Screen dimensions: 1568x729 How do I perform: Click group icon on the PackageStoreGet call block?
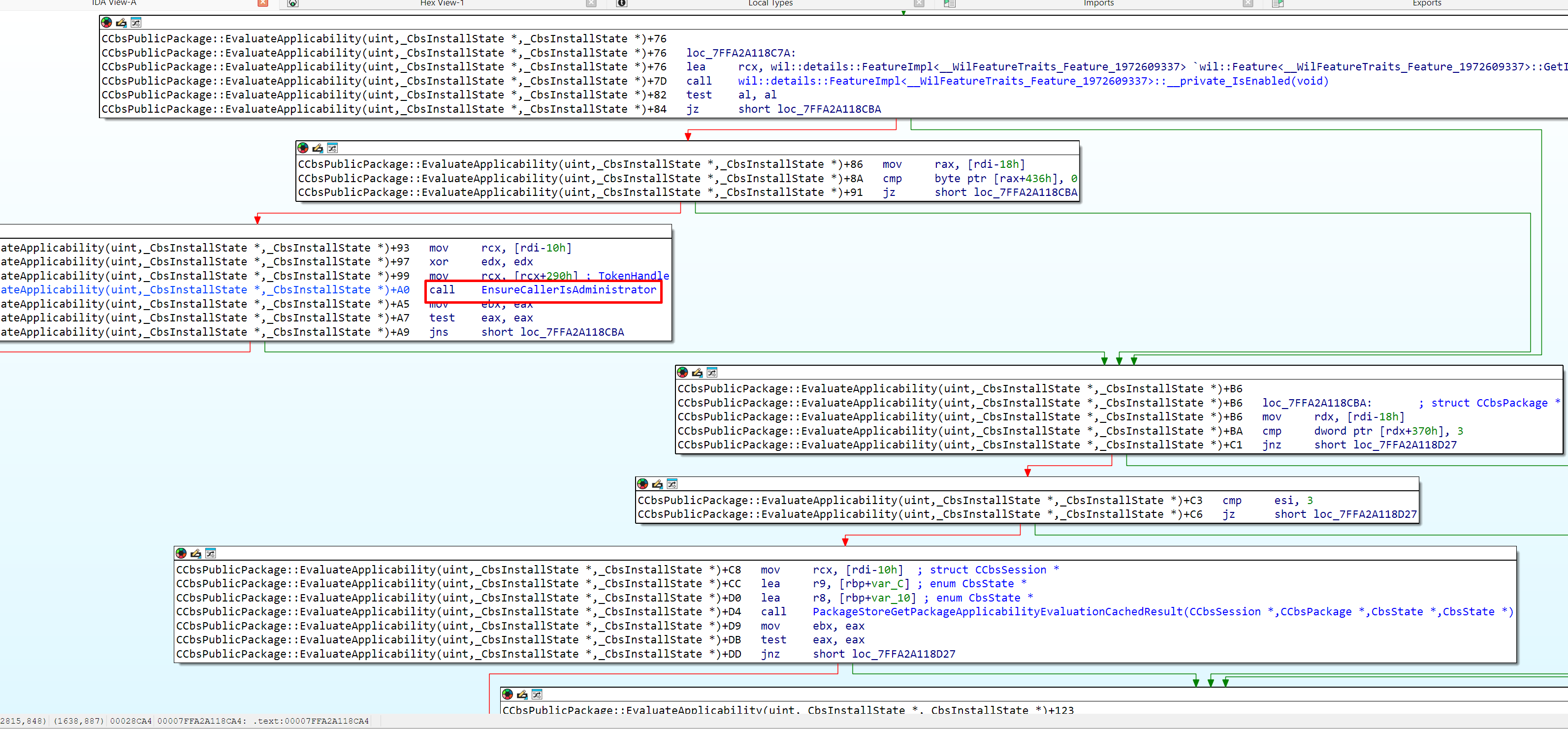[x=211, y=553]
